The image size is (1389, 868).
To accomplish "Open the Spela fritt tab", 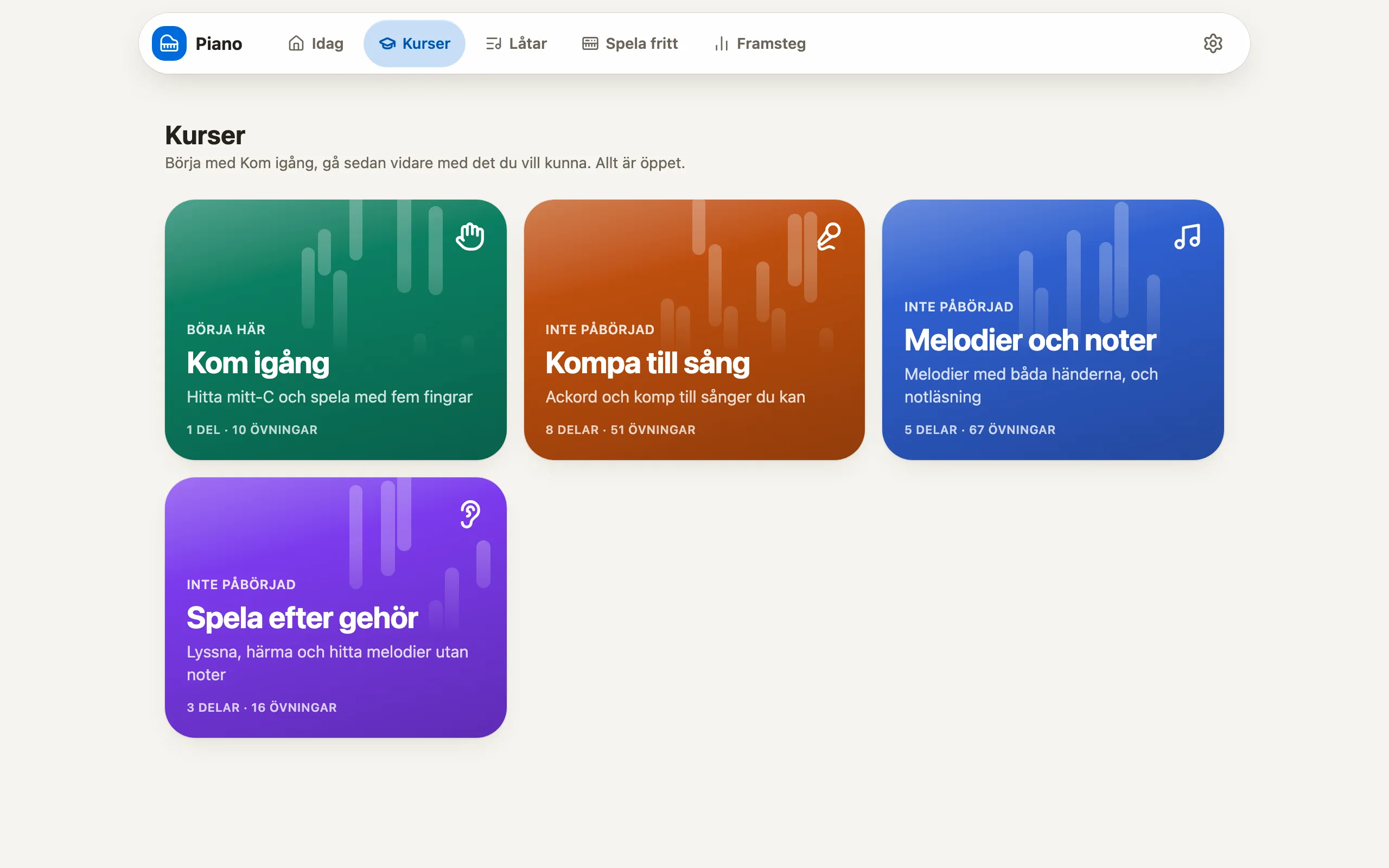I will tap(629, 43).
